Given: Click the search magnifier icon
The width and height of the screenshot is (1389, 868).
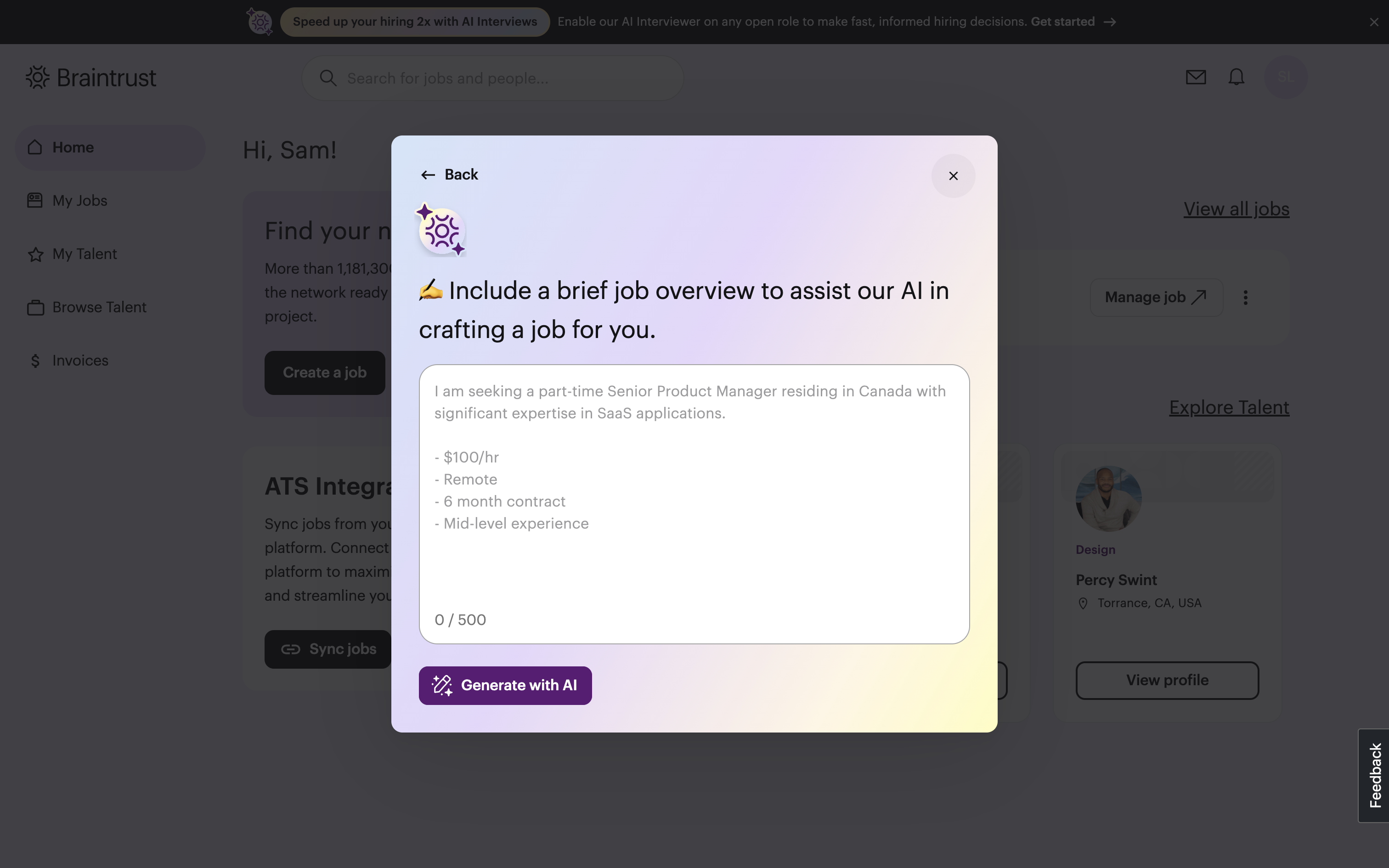Looking at the screenshot, I should click(x=328, y=78).
